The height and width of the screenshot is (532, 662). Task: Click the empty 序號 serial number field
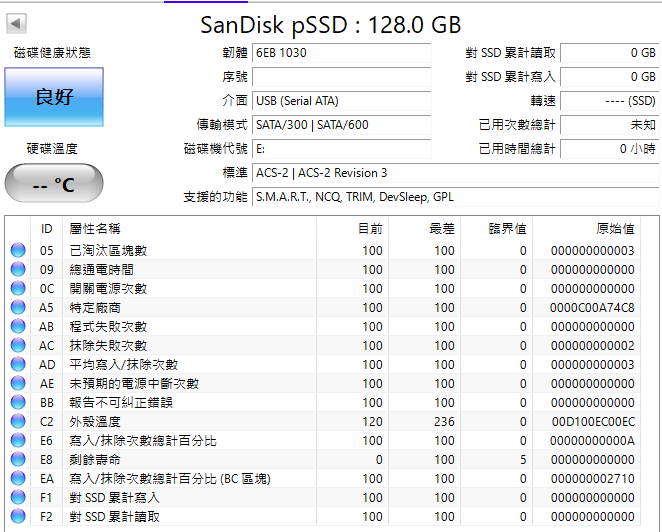342,77
